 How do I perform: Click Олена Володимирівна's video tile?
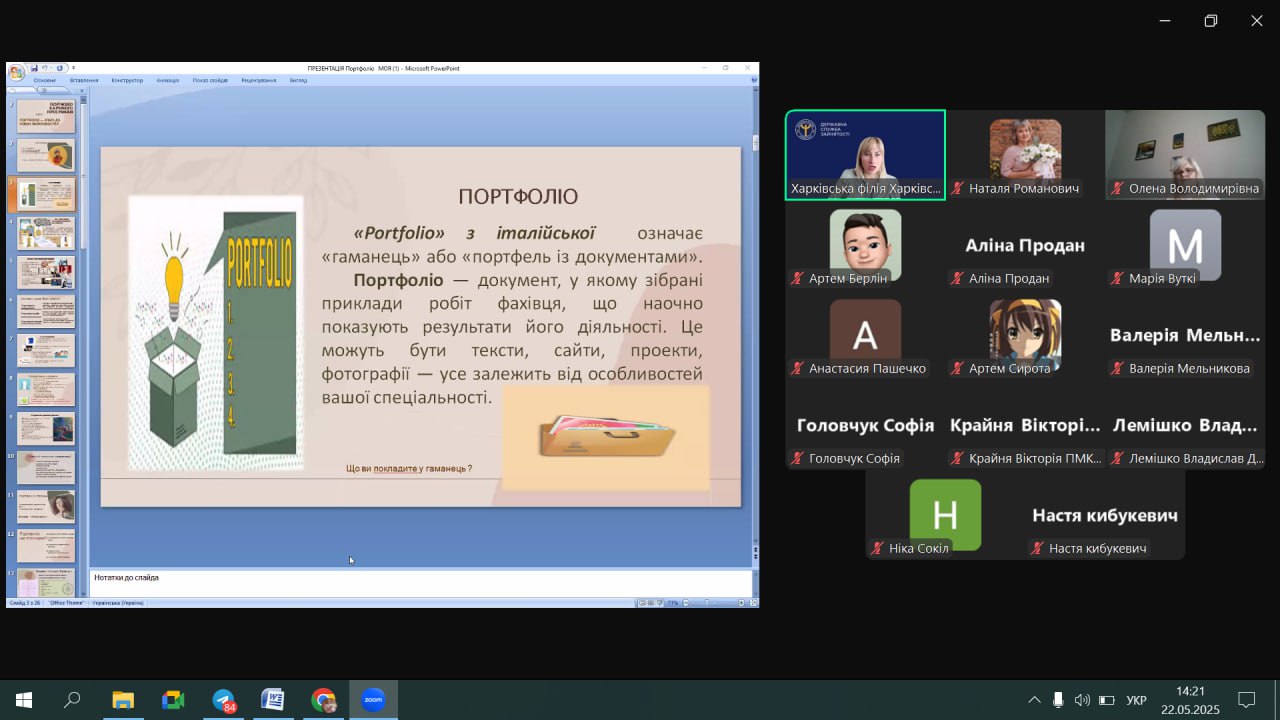click(1185, 155)
